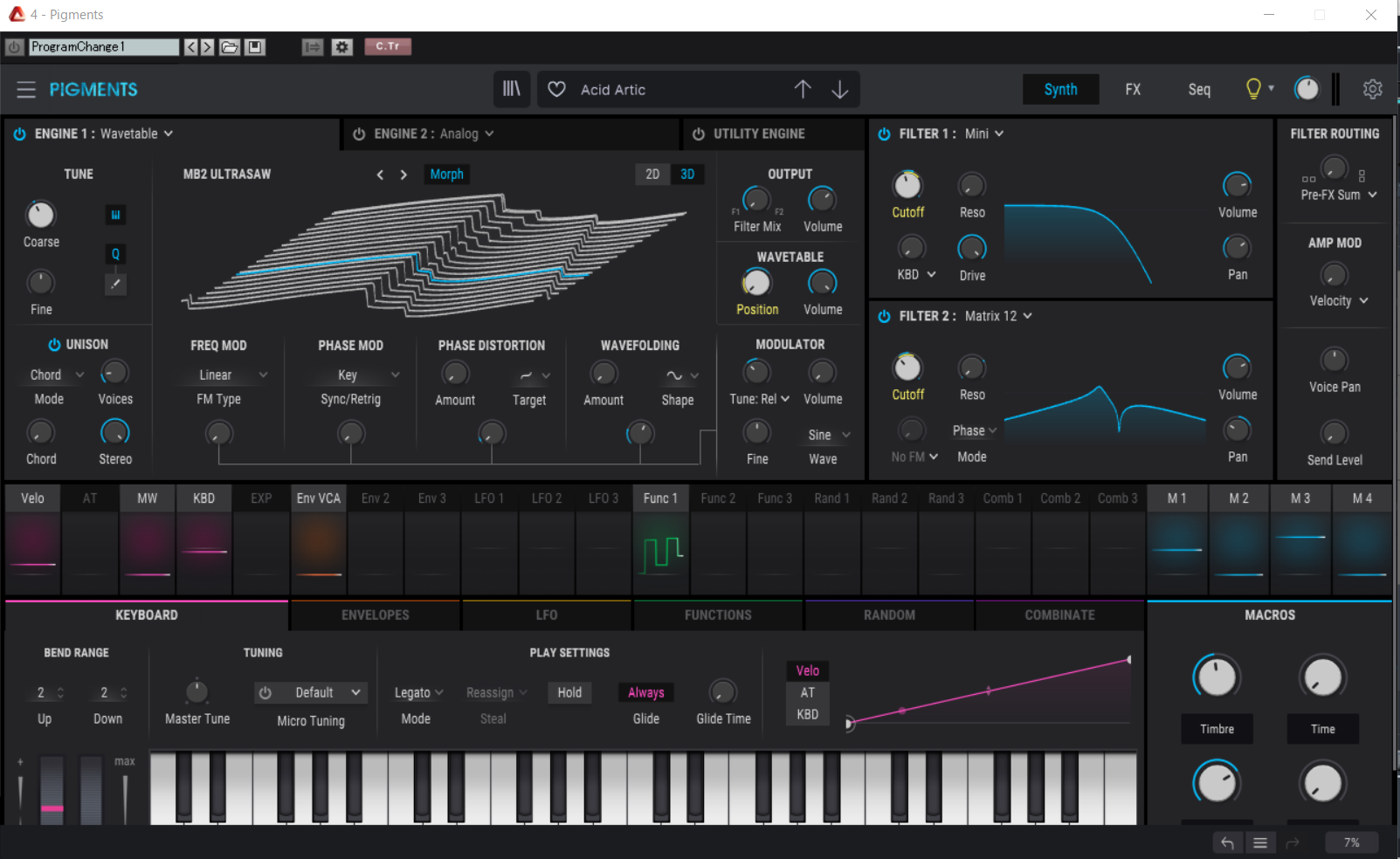Screen dimensions: 1400x859
Task: Open the LFO modulation tab
Action: [x=547, y=615]
